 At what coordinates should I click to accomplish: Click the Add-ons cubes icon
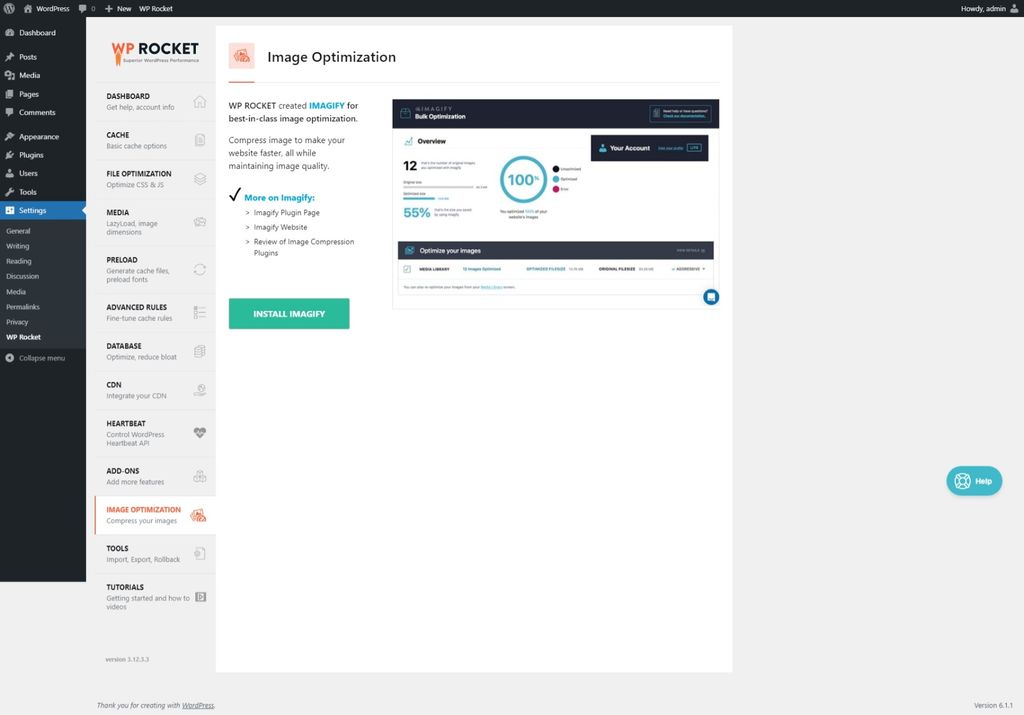point(200,476)
